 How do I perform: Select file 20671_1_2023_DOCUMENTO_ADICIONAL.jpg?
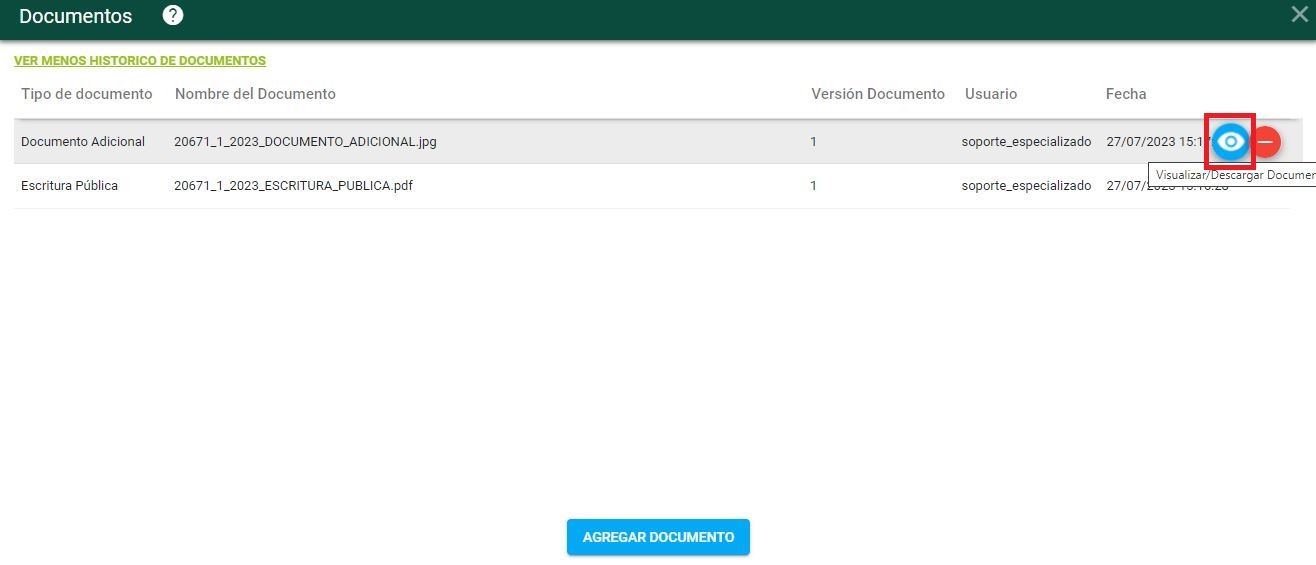(305, 142)
